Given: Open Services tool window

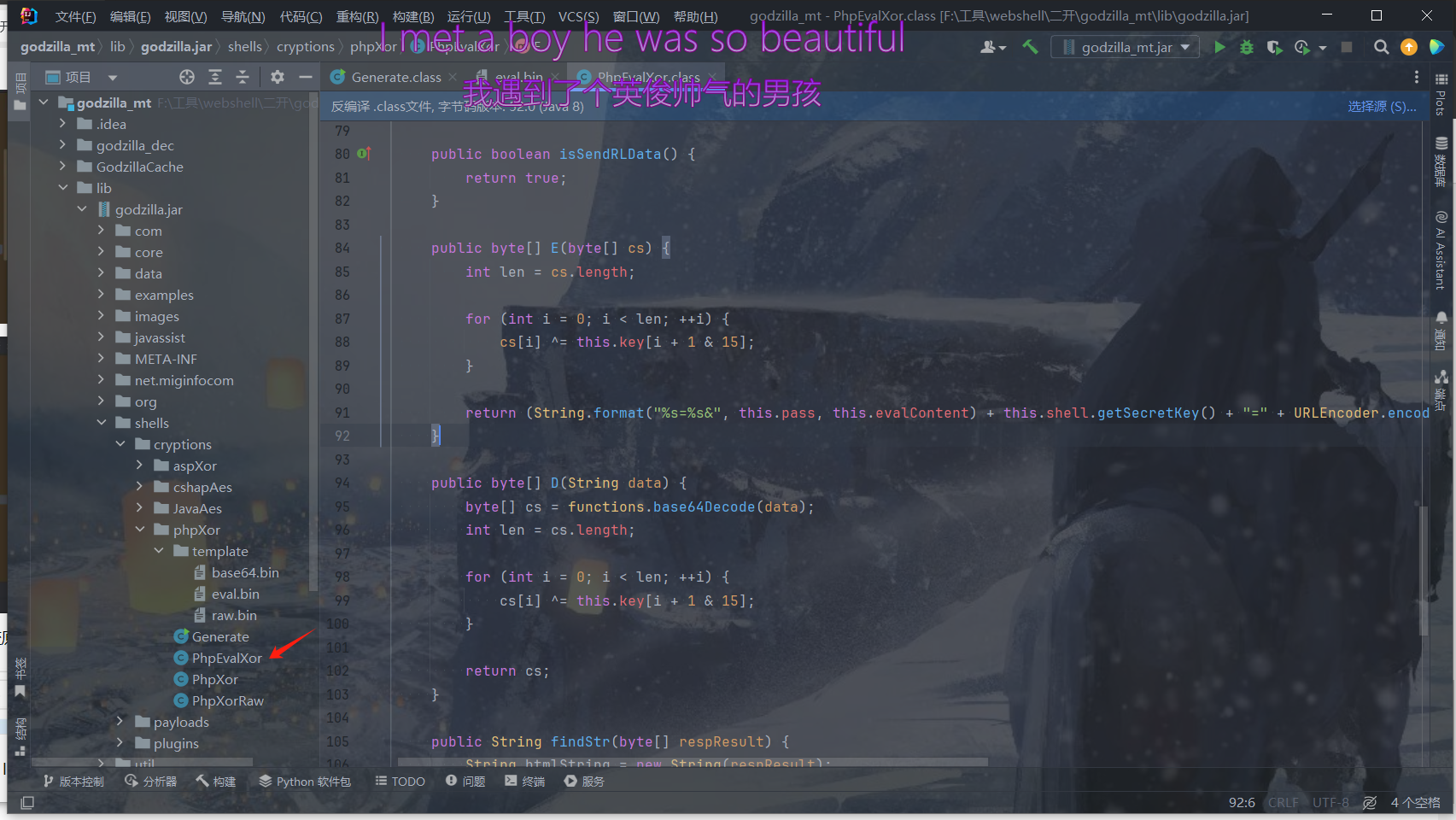Looking at the screenshot, I should [584, 782].
